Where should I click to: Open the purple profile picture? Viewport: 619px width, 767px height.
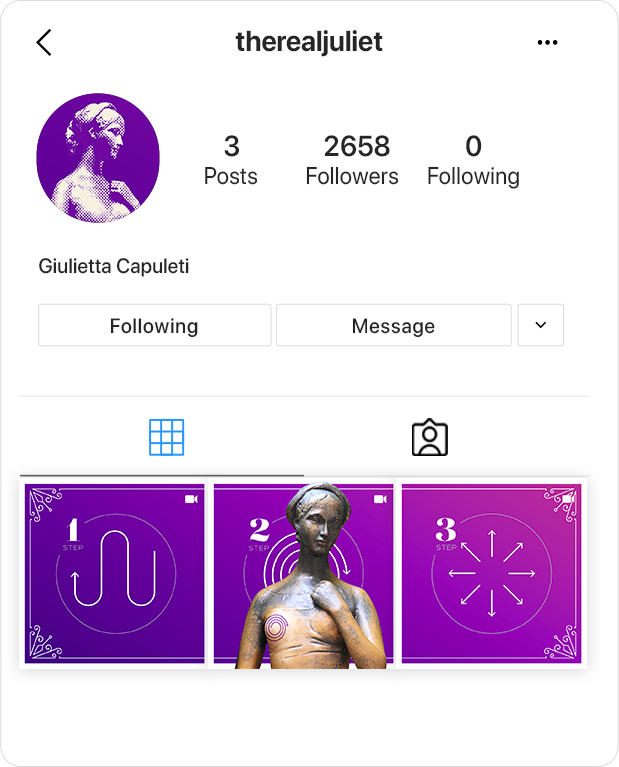pyautogui.click(x=98, y=158)
